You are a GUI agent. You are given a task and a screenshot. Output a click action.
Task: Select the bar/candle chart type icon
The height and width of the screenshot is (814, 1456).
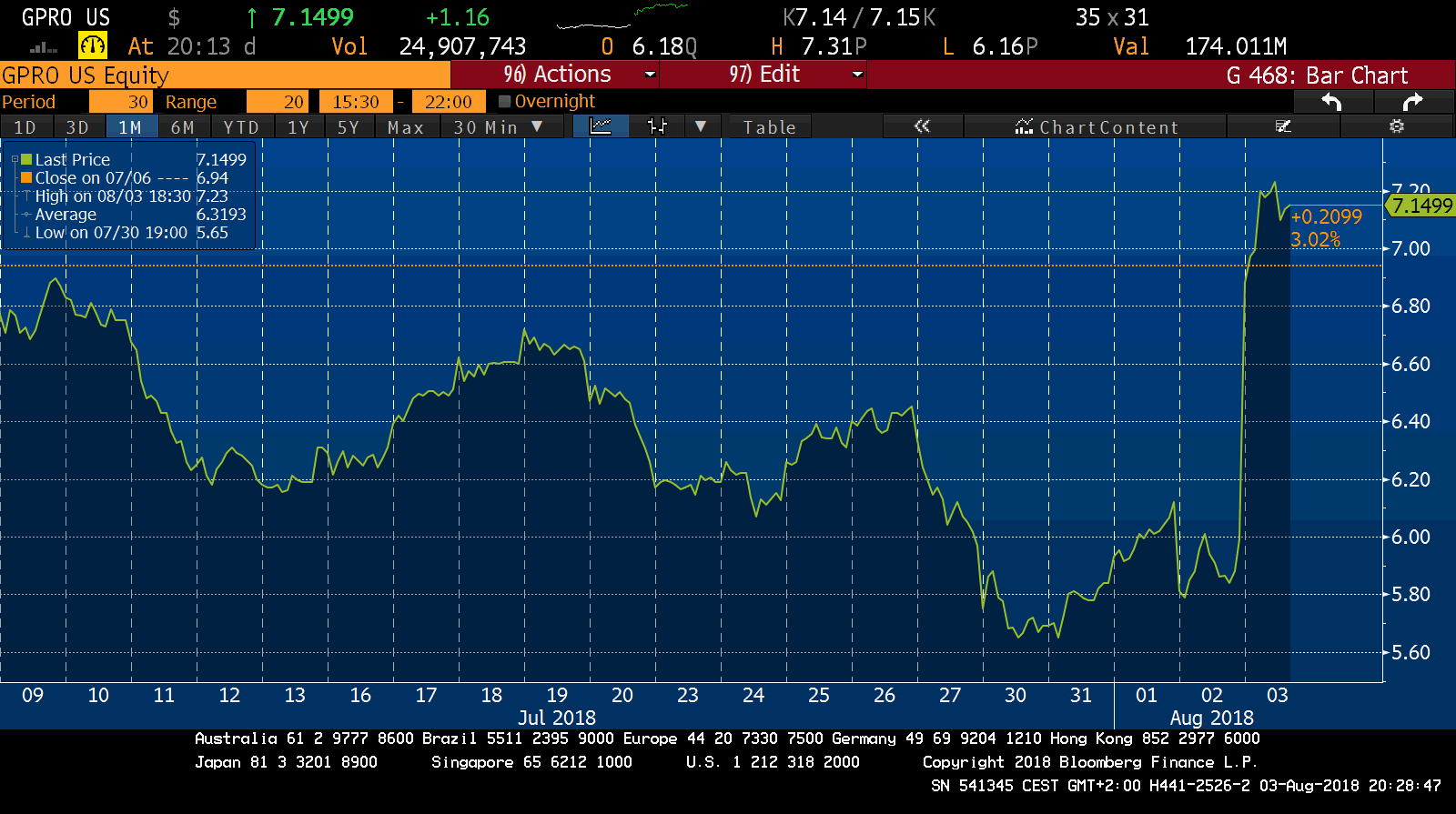tap(657, 126)
